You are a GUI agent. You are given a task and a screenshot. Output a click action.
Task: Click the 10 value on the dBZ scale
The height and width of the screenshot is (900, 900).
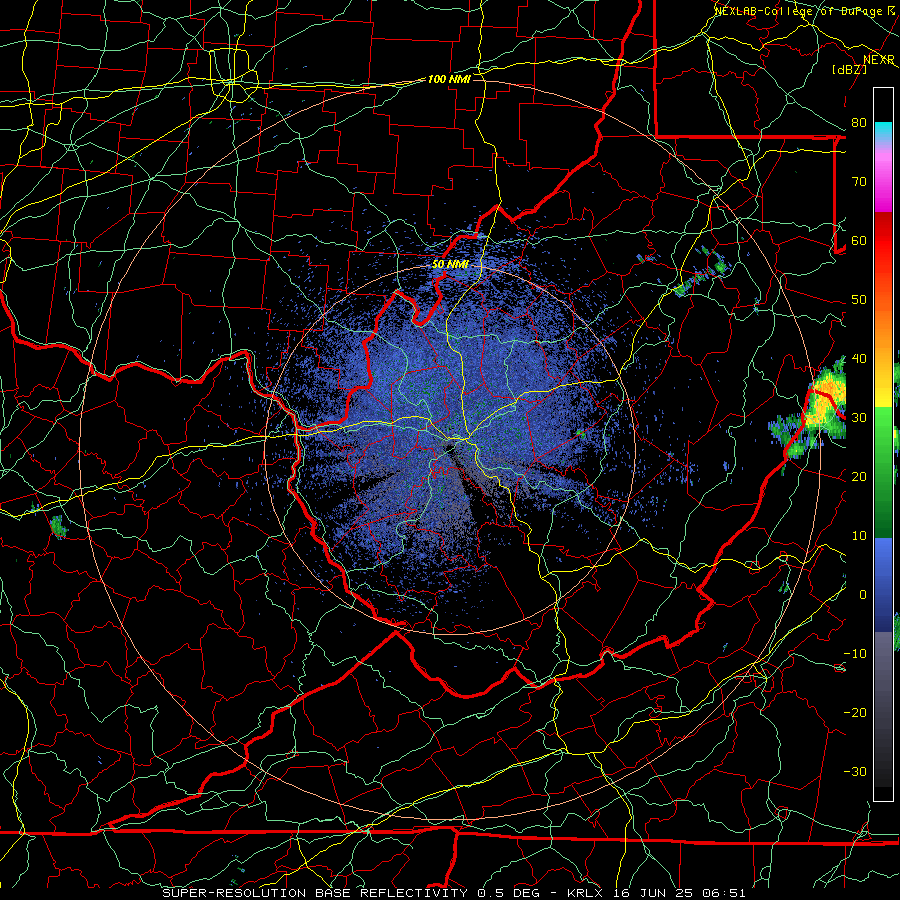[859, 536]
